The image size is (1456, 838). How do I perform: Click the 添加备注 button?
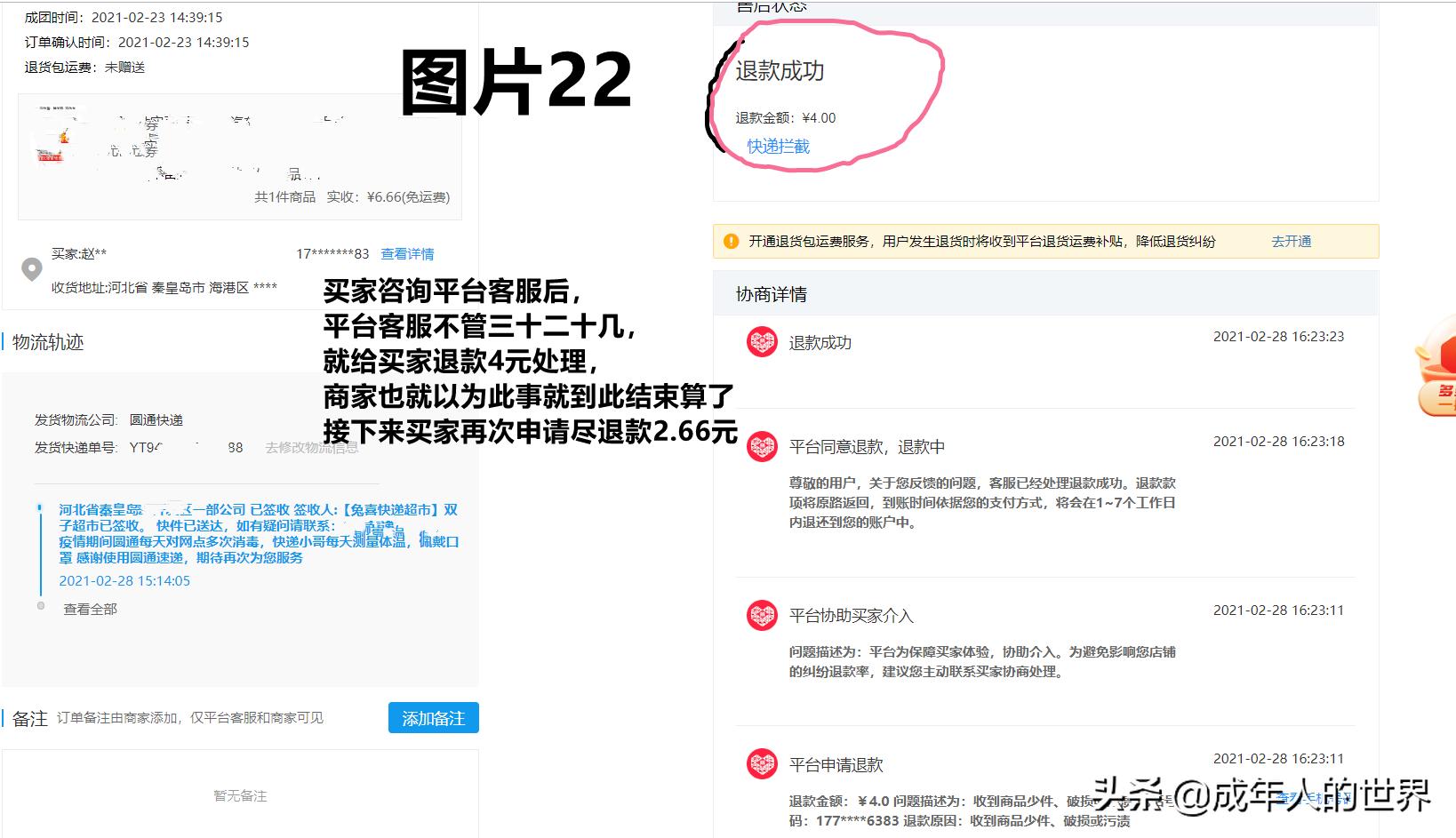(x=433, y=717)
